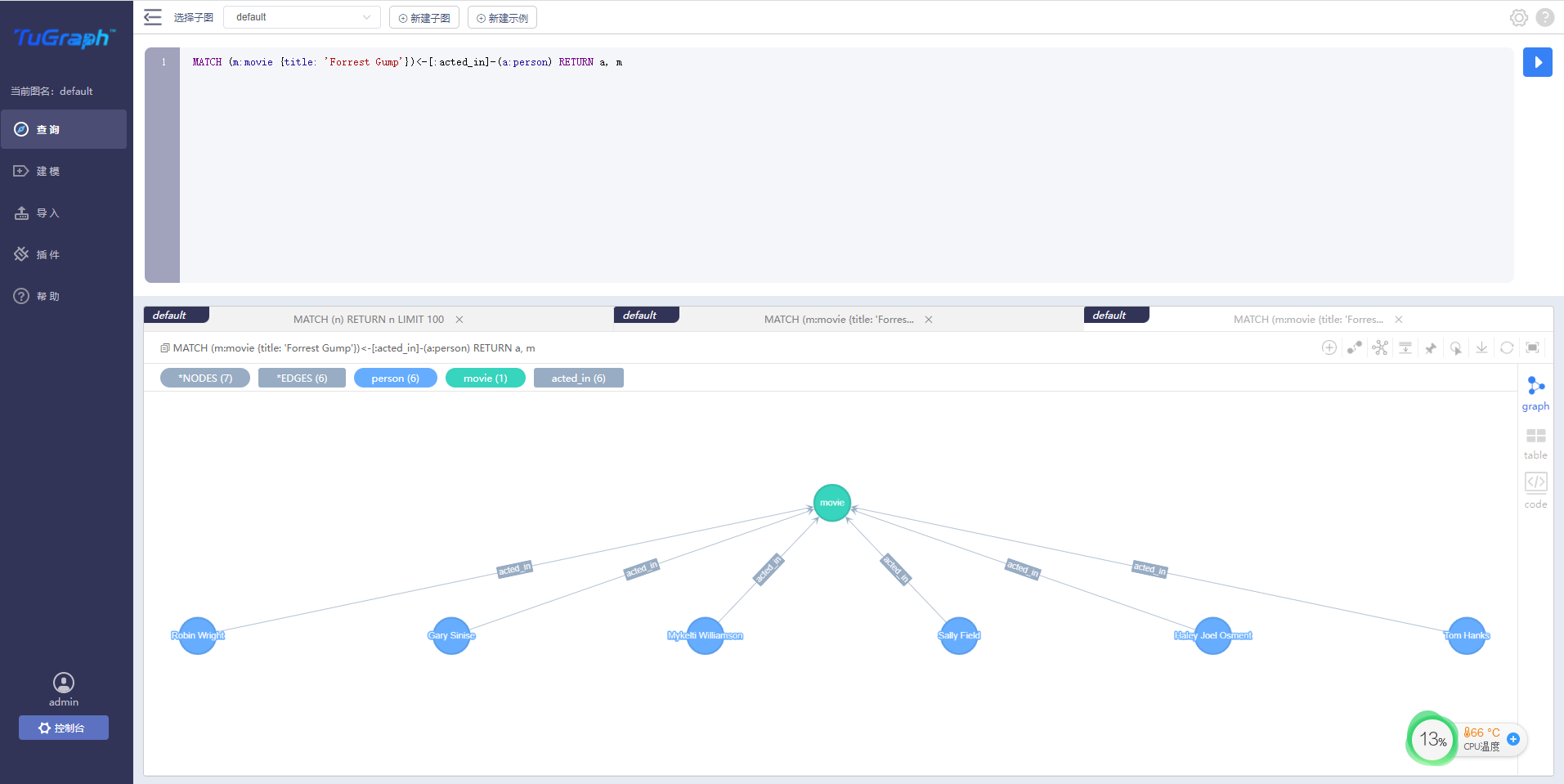Toggle the person (6) label tag
The width and height of the screenshot is (1564, 784).
(396, 378)
